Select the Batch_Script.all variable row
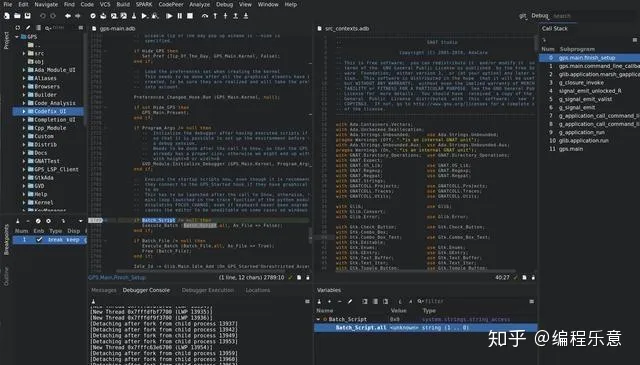The height and width of the screenshot is (365, 640). point(426,328)
